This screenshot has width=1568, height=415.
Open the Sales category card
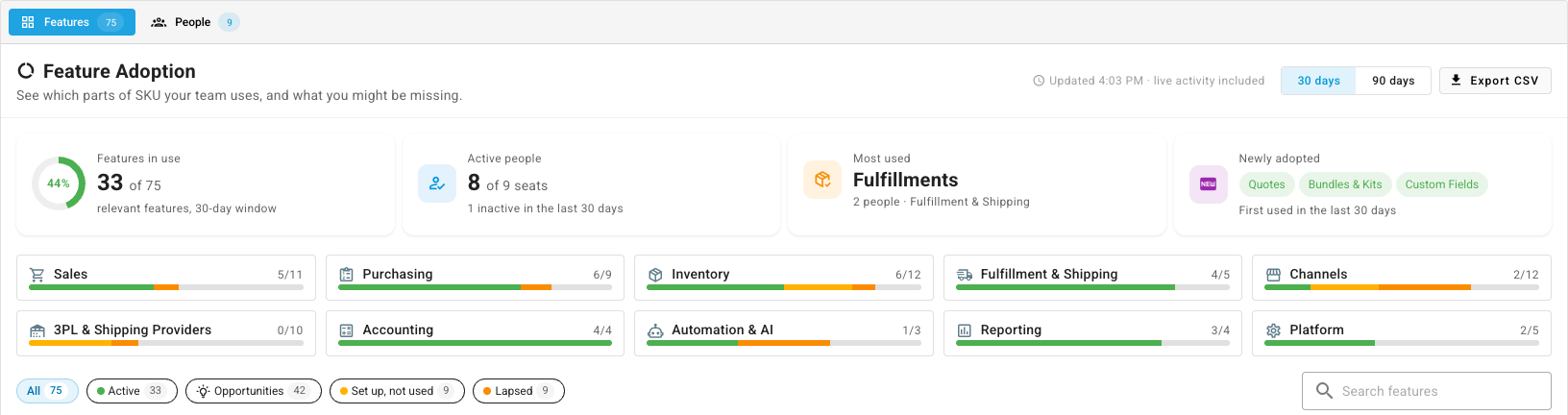(x=166, y=278)
